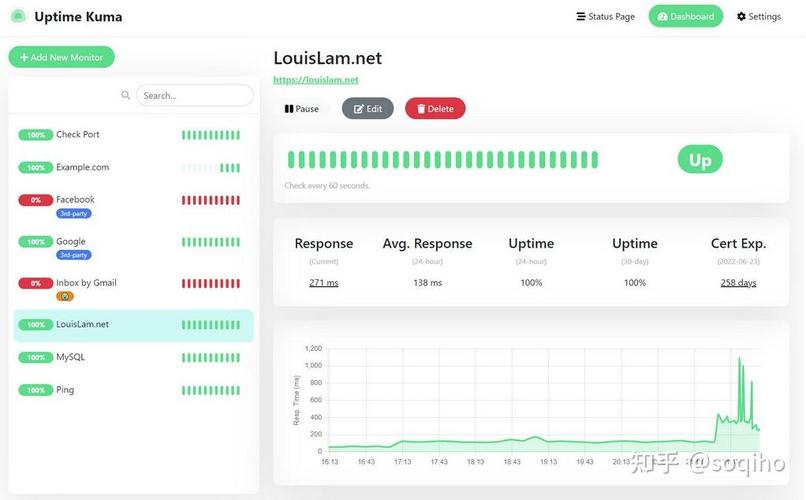The height and width of the screenshot is (500, 806).
Task: Click the 100% badge for Check Port
Action: 35,135
